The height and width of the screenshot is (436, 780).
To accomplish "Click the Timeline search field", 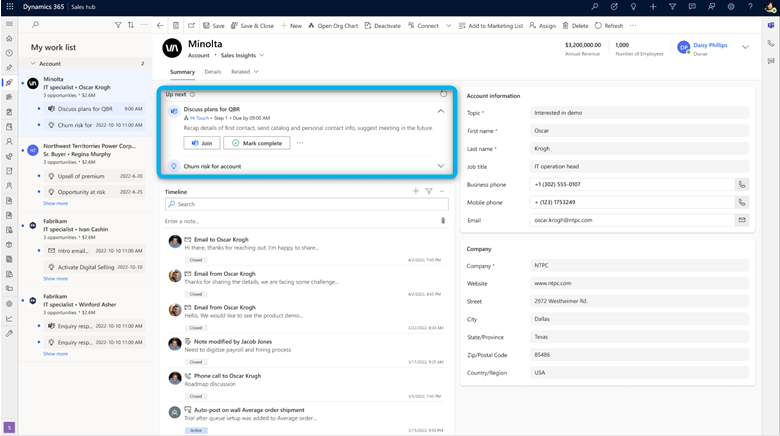I will pyautogui.click(x=306, y=204).
